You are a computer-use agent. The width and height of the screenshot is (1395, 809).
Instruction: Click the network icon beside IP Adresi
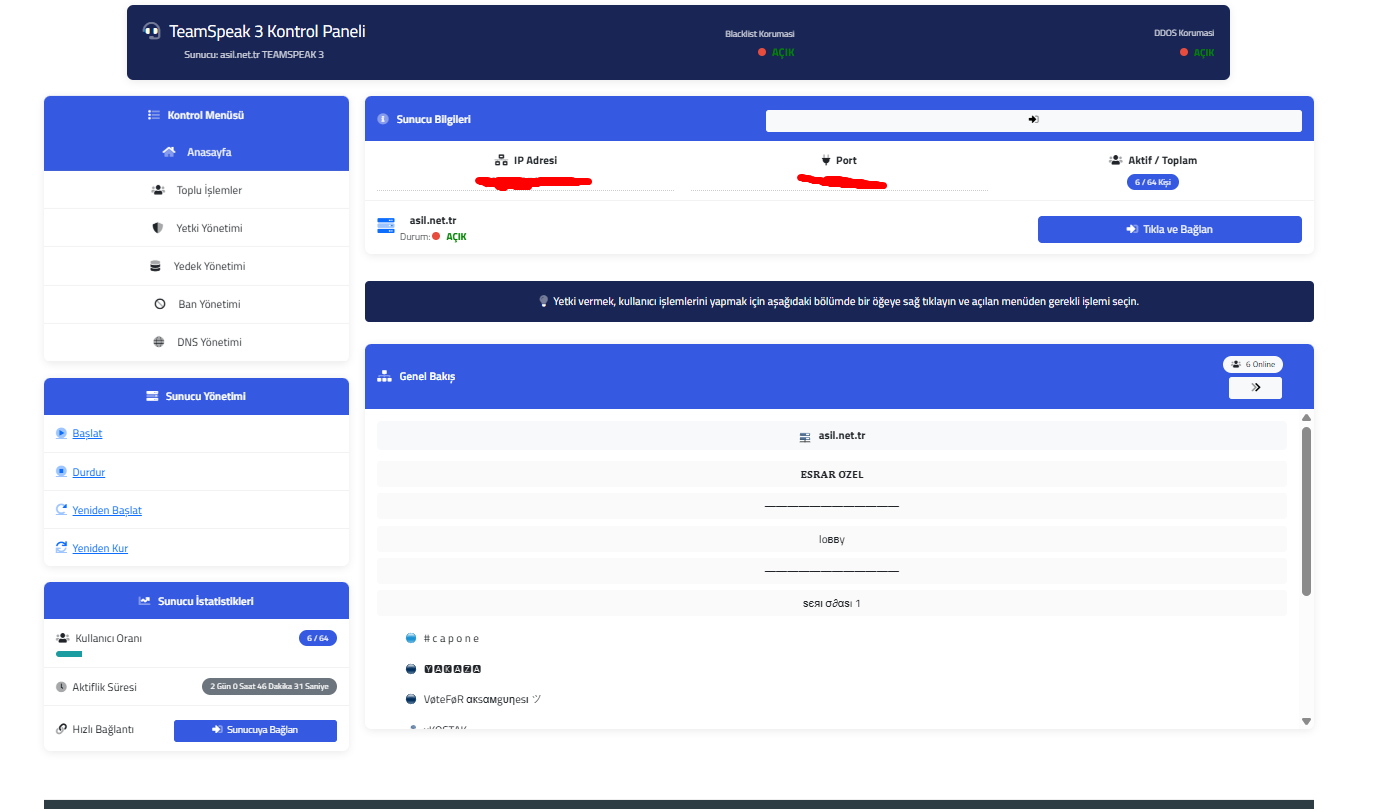pyautogui.click(x=502, y=160)
